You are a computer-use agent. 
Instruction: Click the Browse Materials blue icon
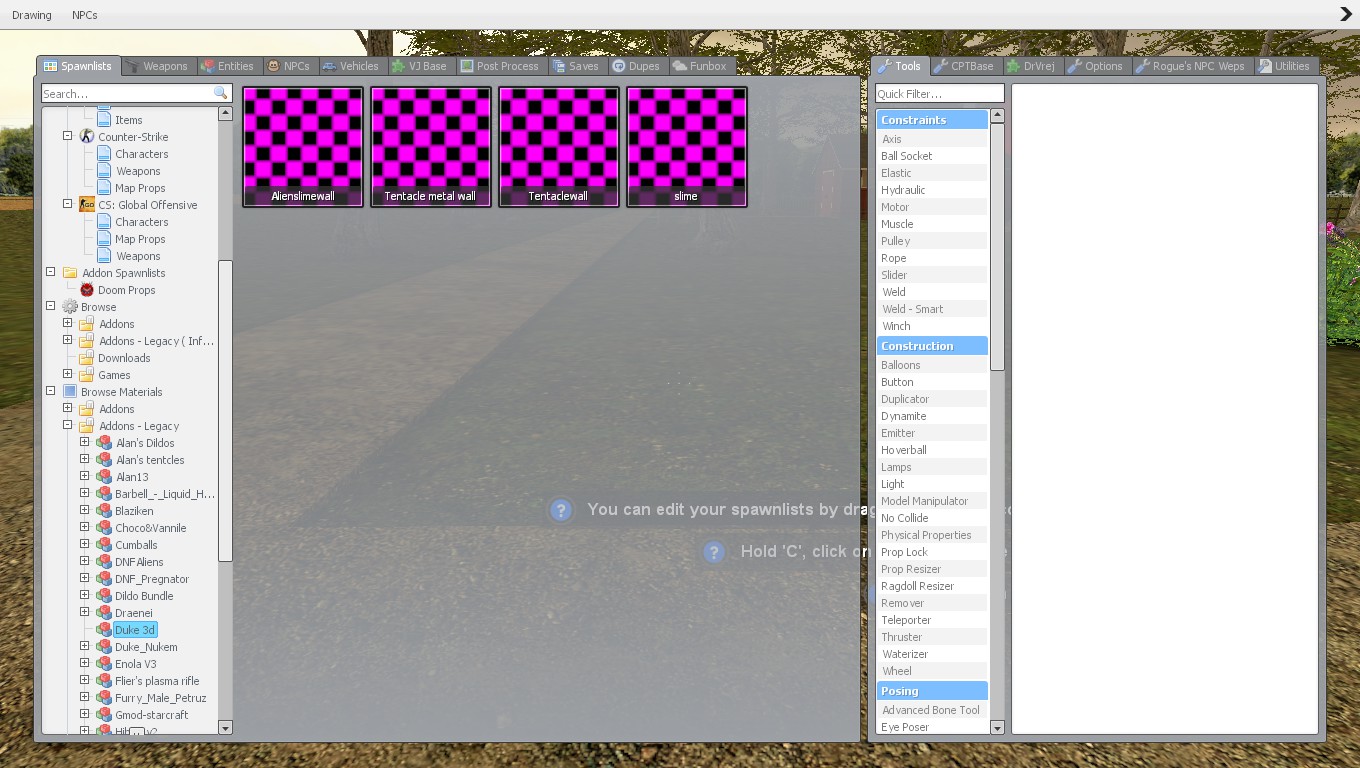pos(70,392)
